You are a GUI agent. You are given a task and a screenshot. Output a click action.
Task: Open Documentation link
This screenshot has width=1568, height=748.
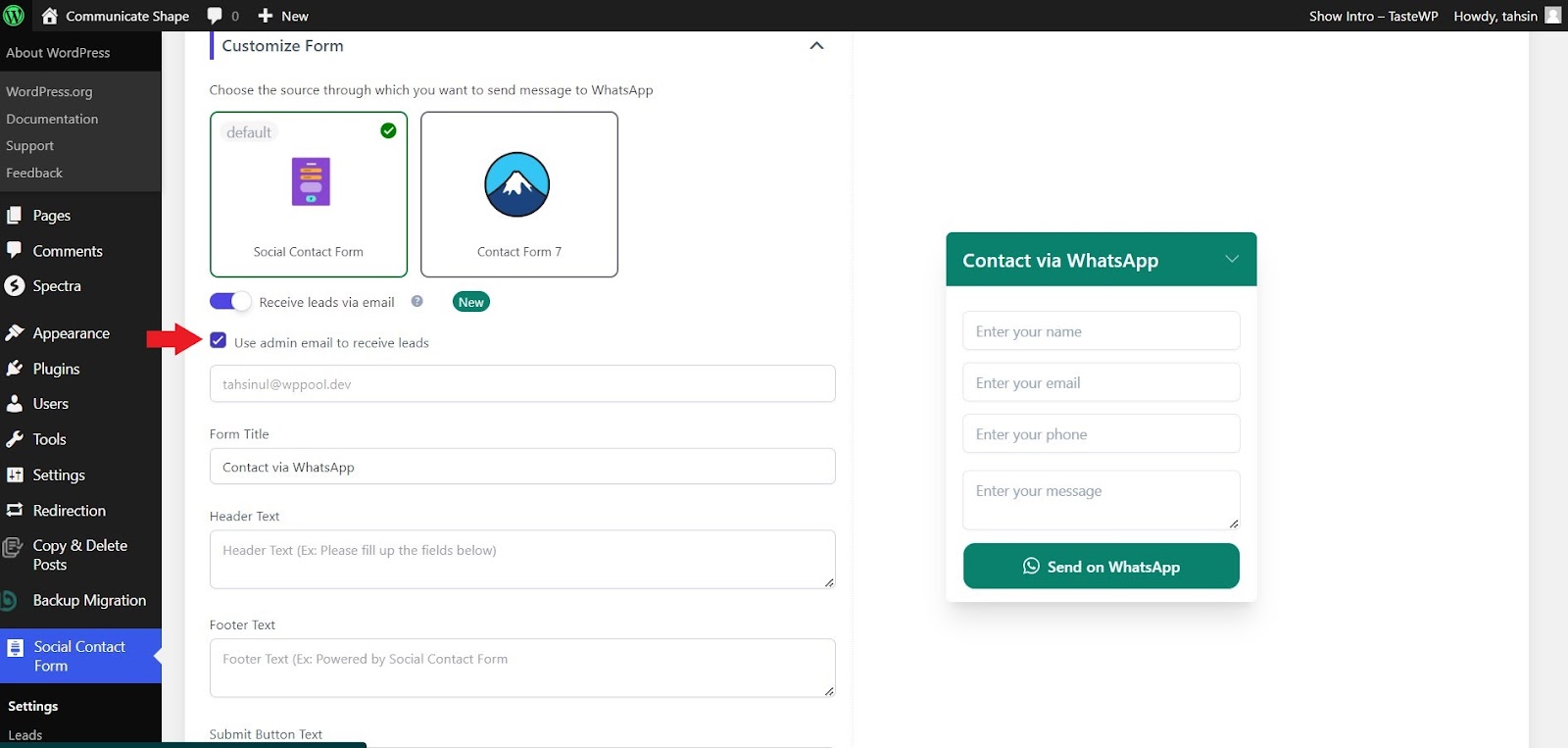tap(52, 119)
